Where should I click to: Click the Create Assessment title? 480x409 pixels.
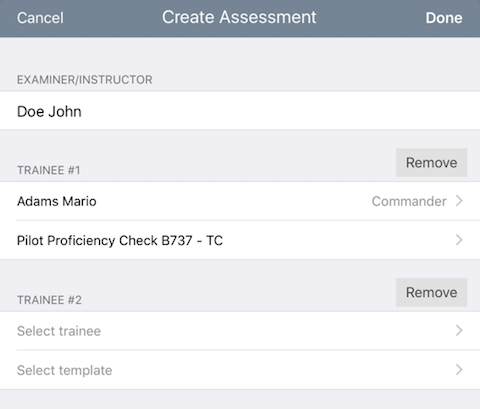[x=239, y=17]
